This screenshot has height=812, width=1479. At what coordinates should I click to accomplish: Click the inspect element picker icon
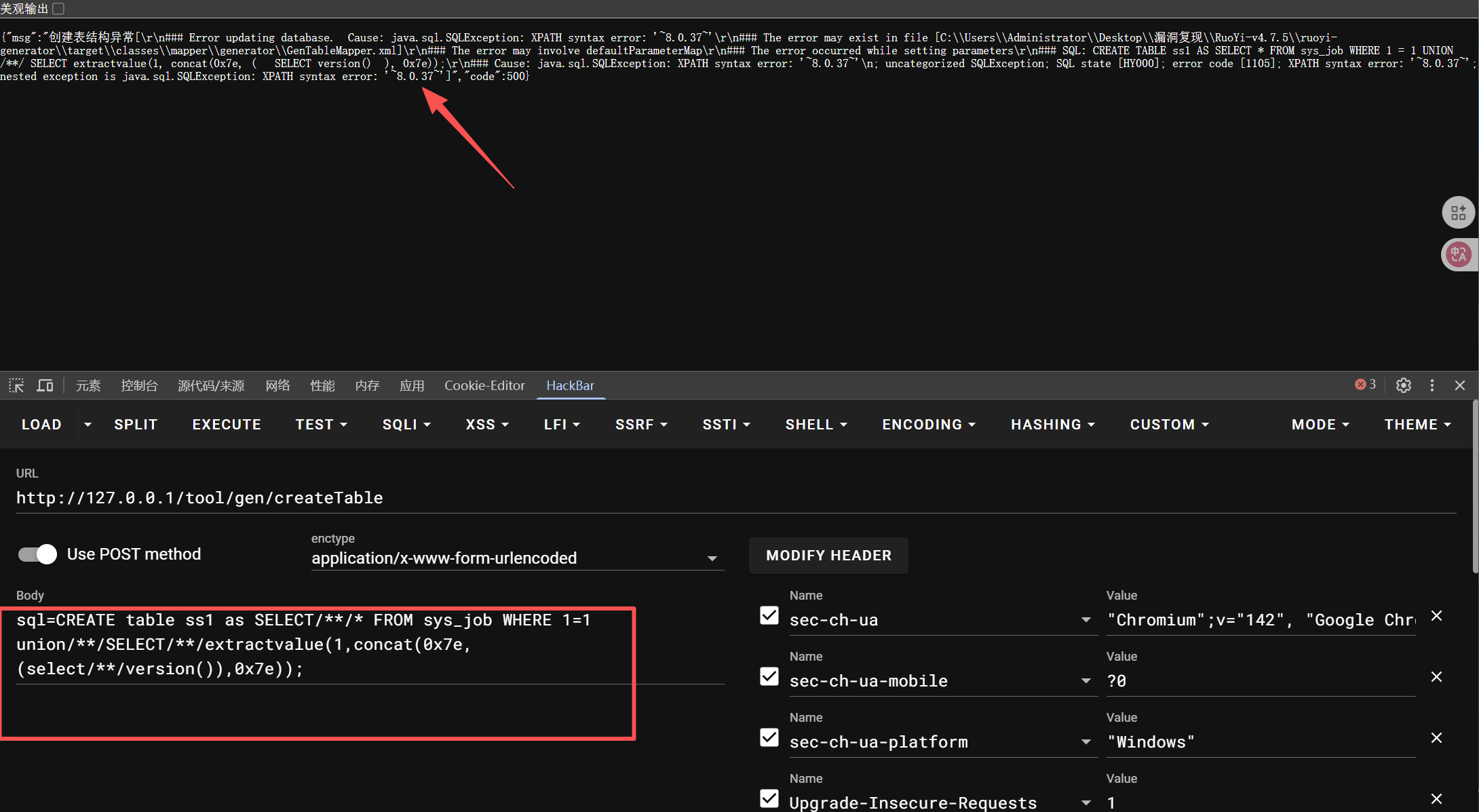pyautogui.click(x=16, y=385)
